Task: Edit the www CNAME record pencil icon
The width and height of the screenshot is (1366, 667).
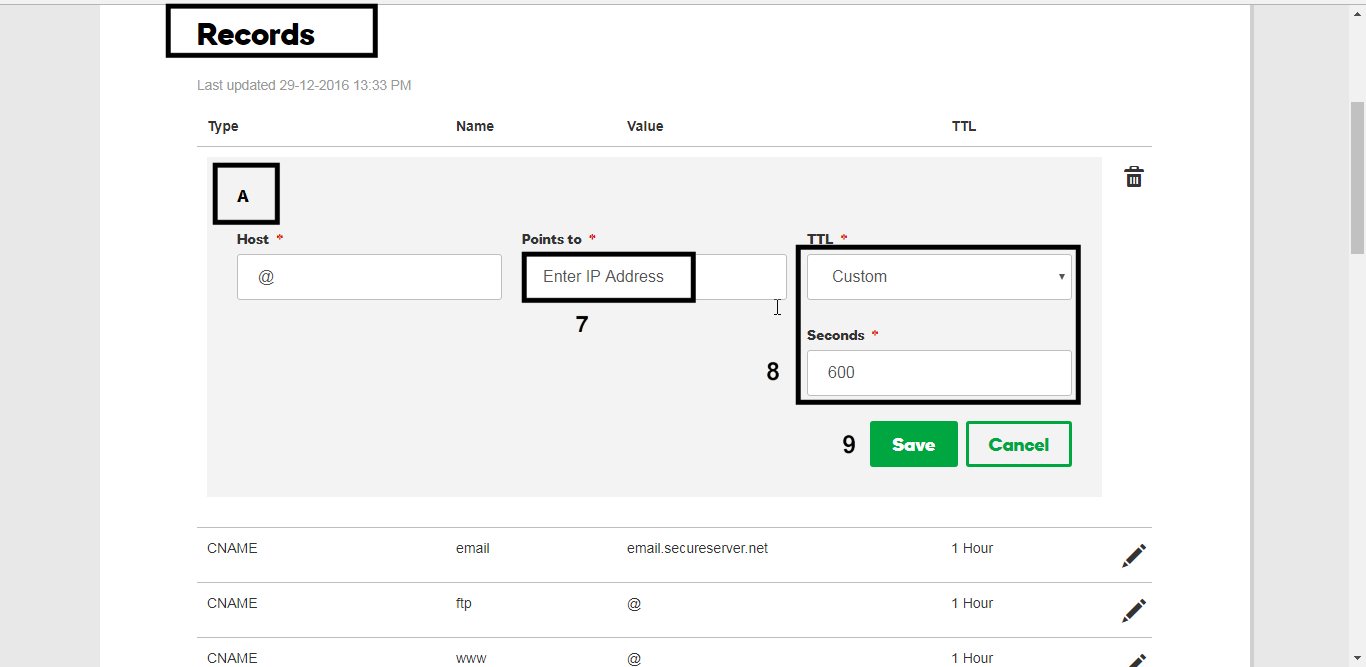Action: (1134, 660)
